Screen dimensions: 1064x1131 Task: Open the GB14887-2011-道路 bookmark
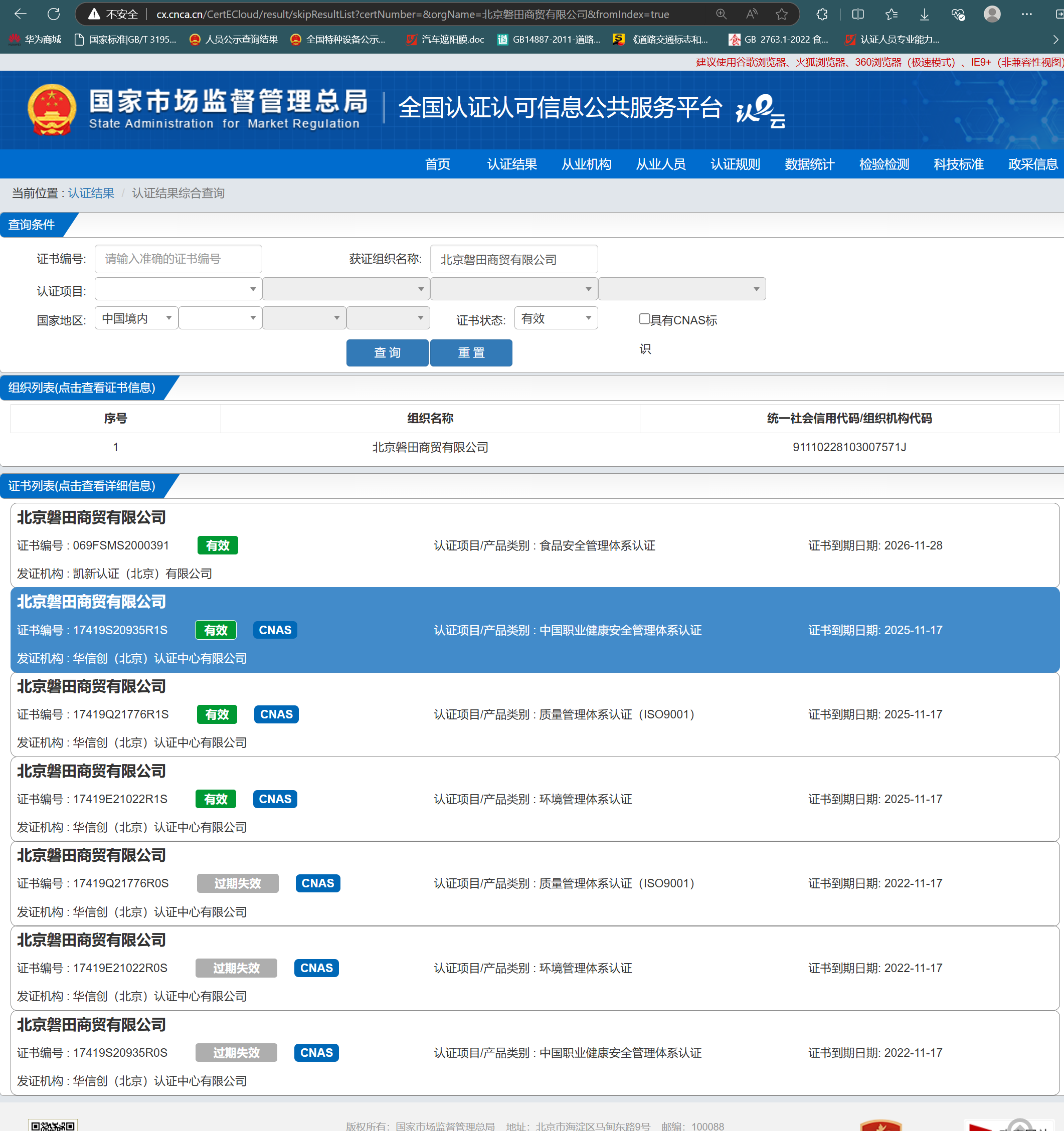pyautogui.click(x=549, y=39)
